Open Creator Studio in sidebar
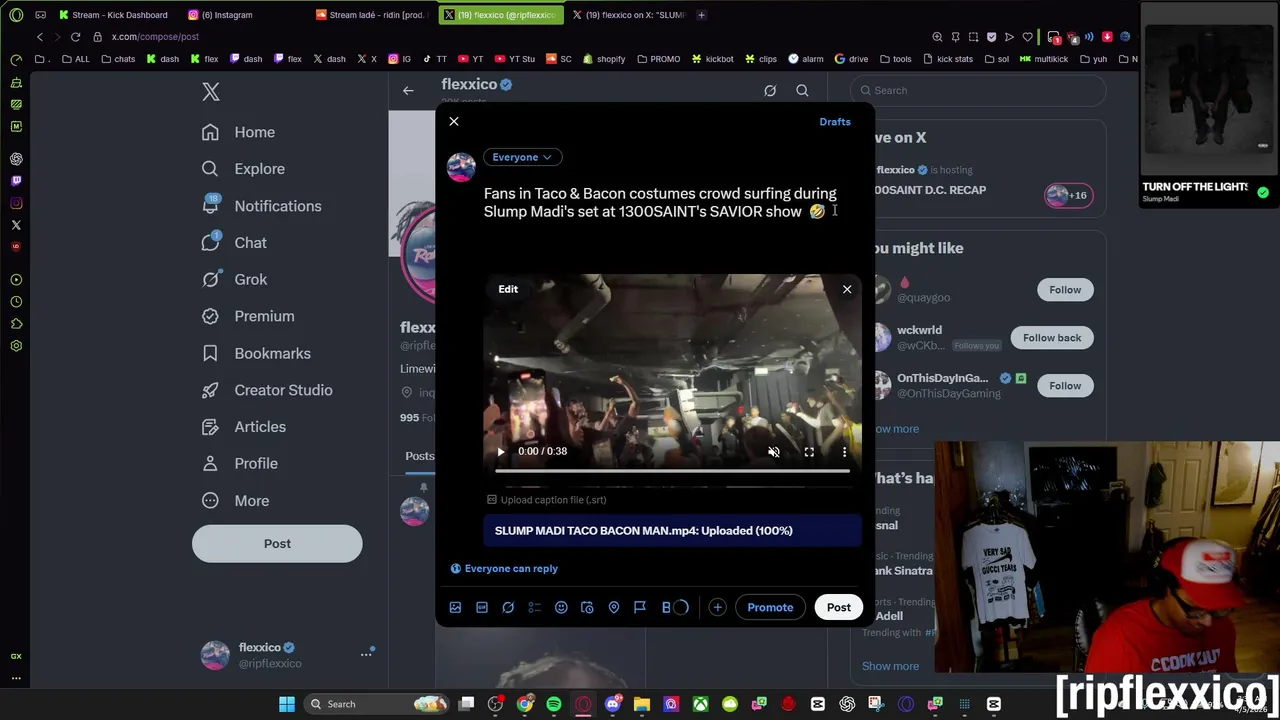 267,390
